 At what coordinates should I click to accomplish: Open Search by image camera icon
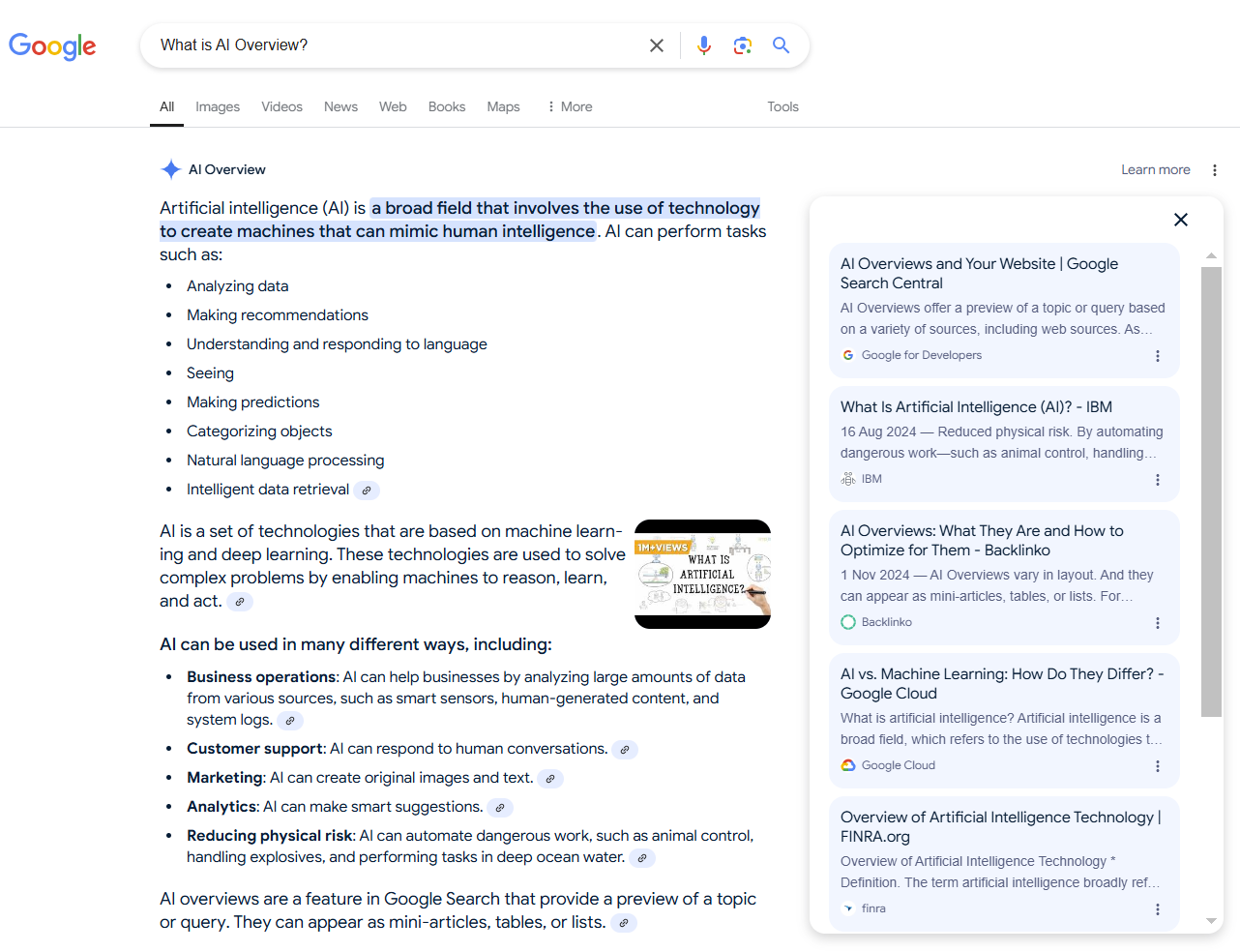coord(743,45)
